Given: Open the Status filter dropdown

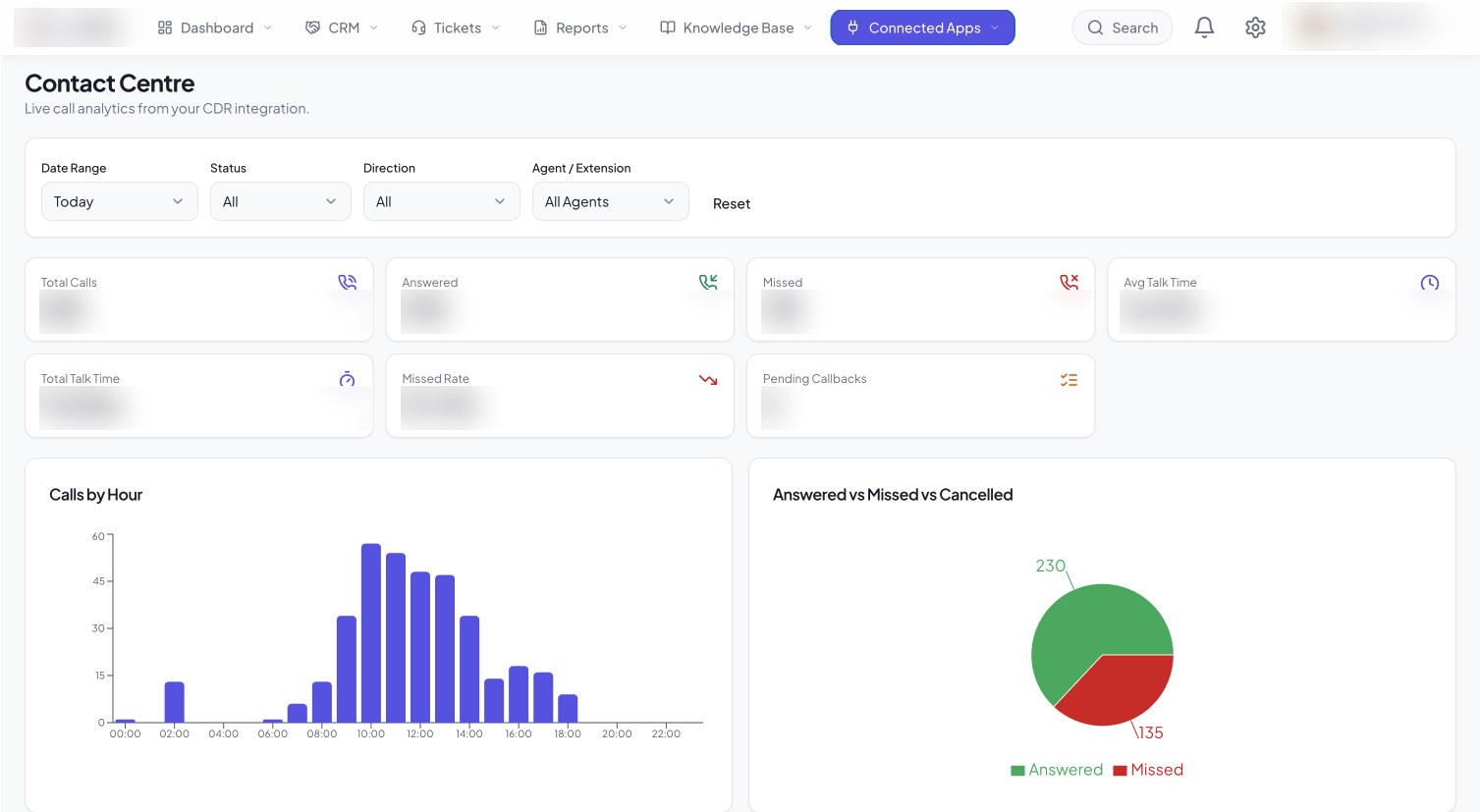Looking at the screenshot, I should point(281,201).
